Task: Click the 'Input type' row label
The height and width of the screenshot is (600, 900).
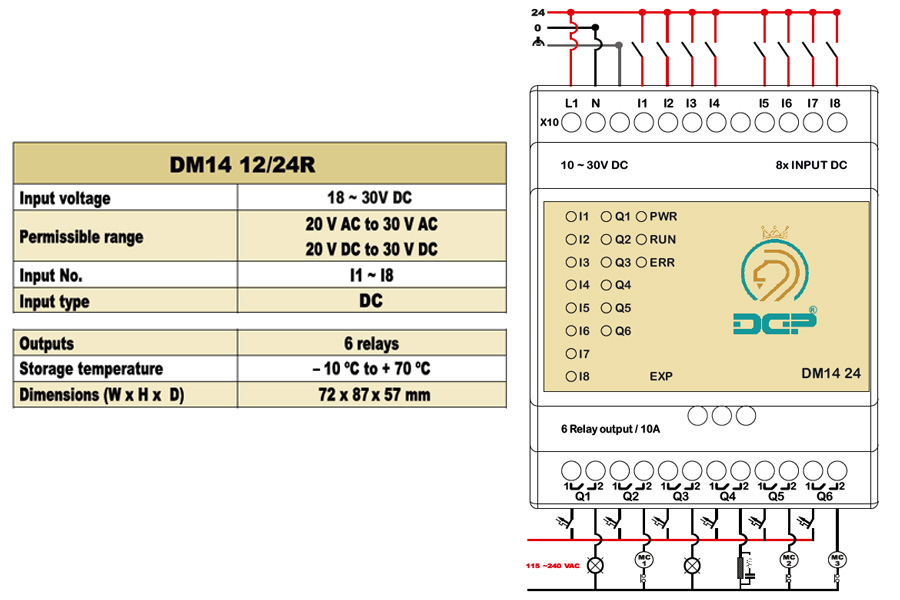Action: [54, 301]
